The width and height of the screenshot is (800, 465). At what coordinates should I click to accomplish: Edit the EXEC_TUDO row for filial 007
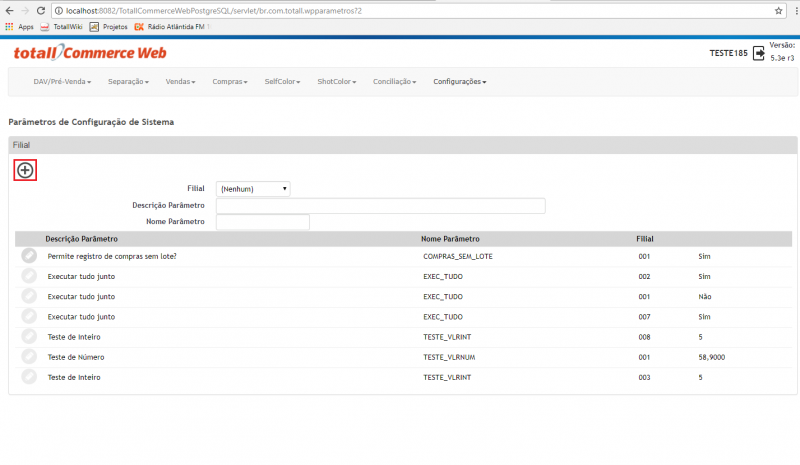pos(29,316)
